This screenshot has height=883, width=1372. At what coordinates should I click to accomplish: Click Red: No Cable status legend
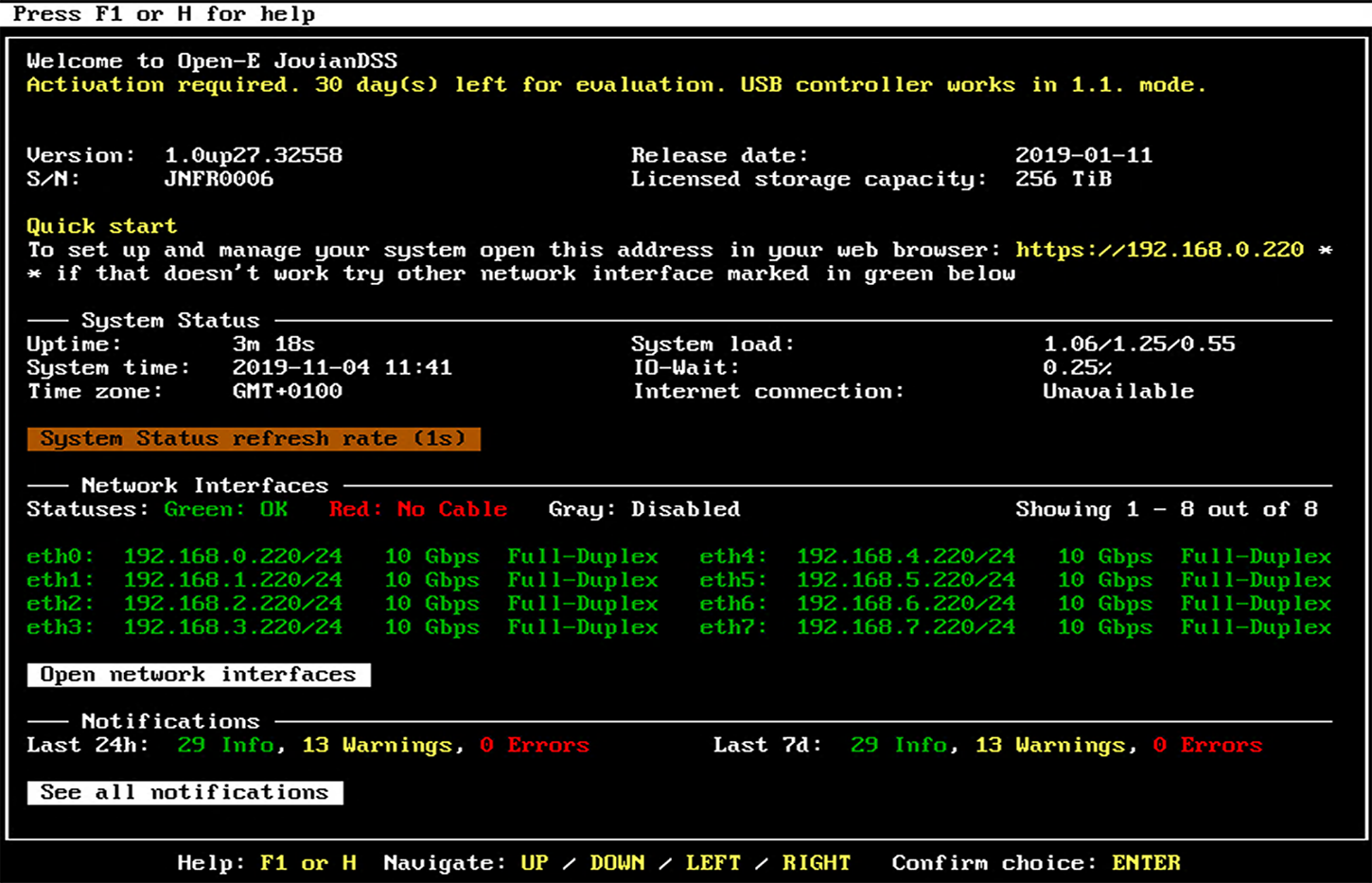tap(418, 509)
